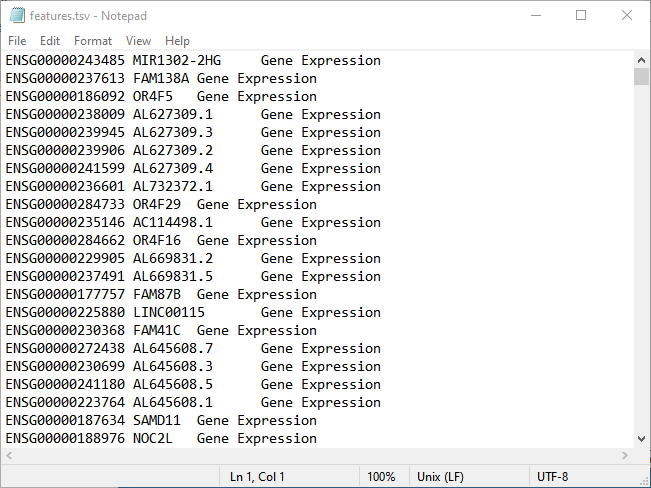Viewport: 651px width, 488px height.
Task: Click the horizontal scrollbar track
Action: [320, 456]
